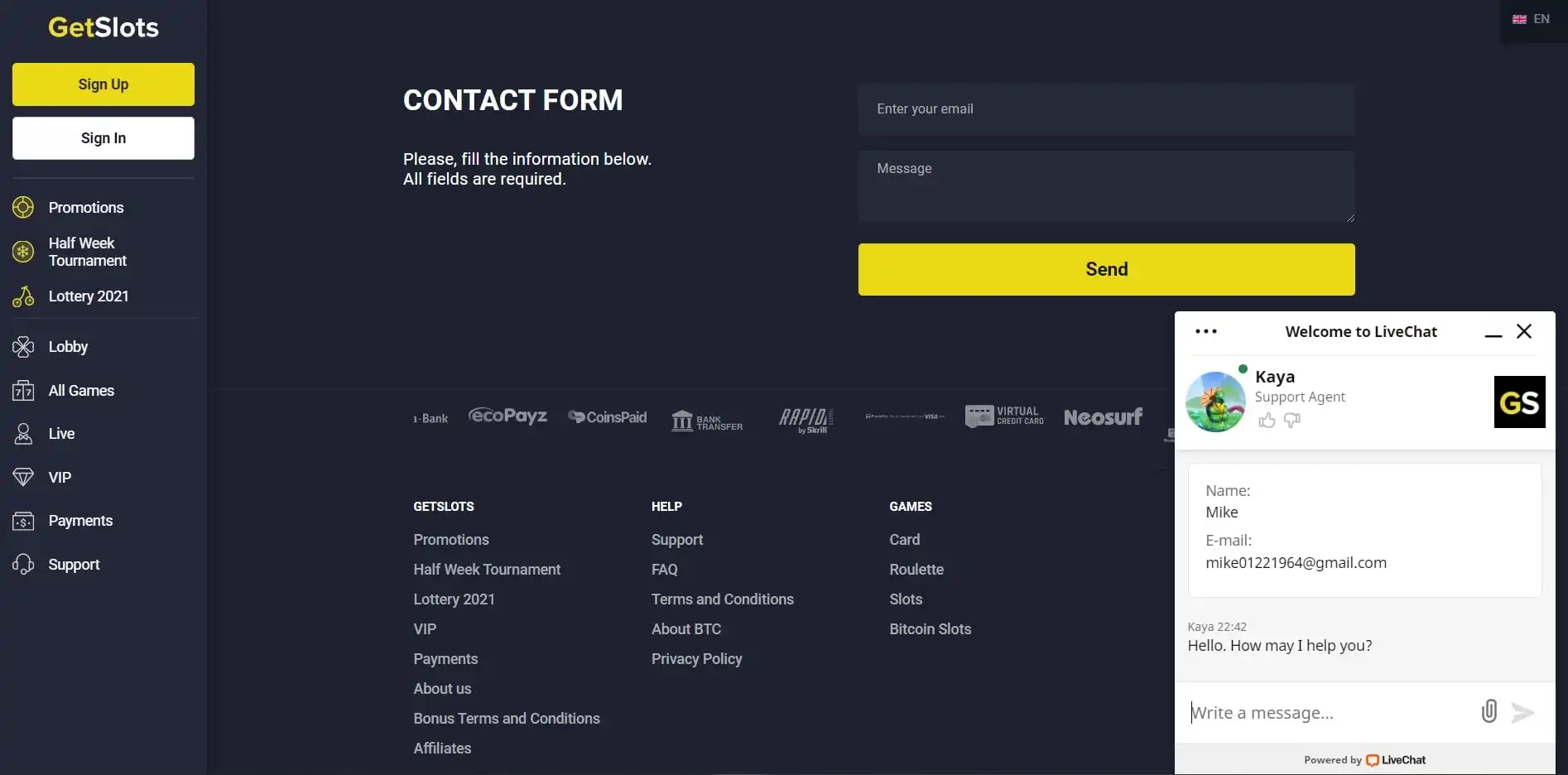The width and height of the screenshot is (1568, 775).
Task: Click the VIP diamond icon
Action: point(23,477)
